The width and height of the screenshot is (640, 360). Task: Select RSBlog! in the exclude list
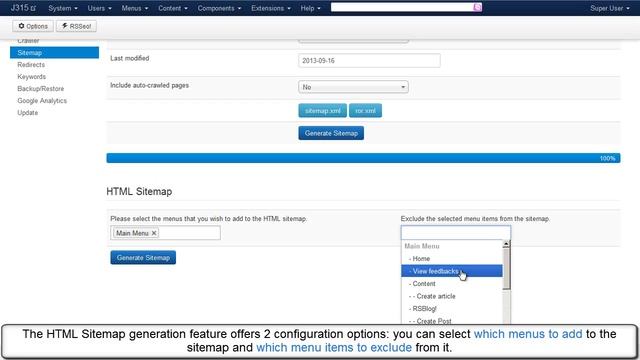[451, 309]
